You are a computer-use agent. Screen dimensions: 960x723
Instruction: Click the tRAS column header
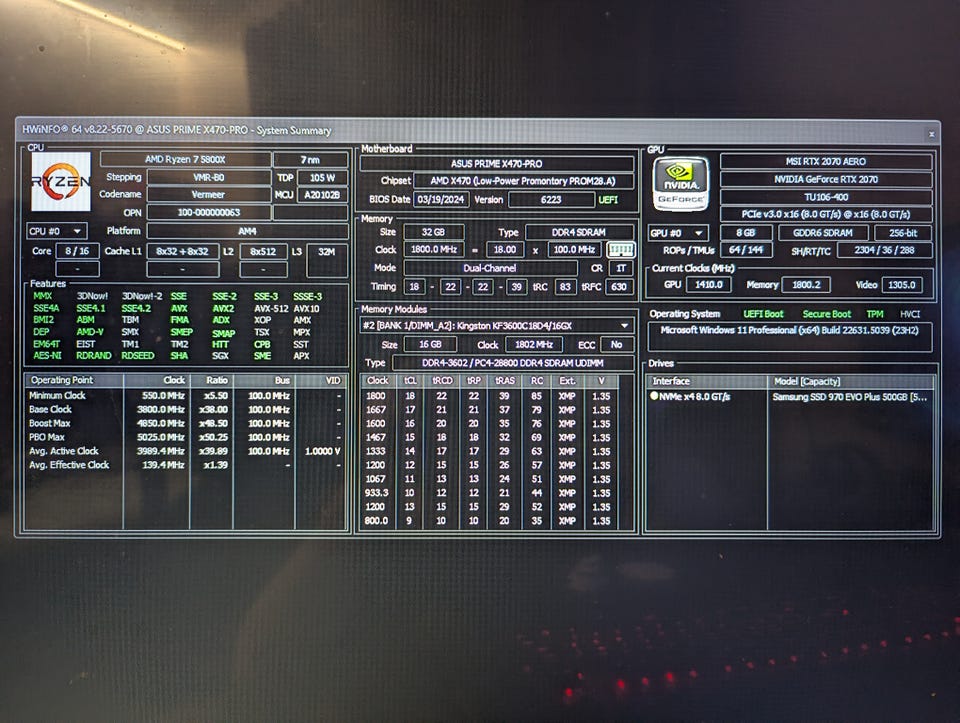click(x=504, y=381)
